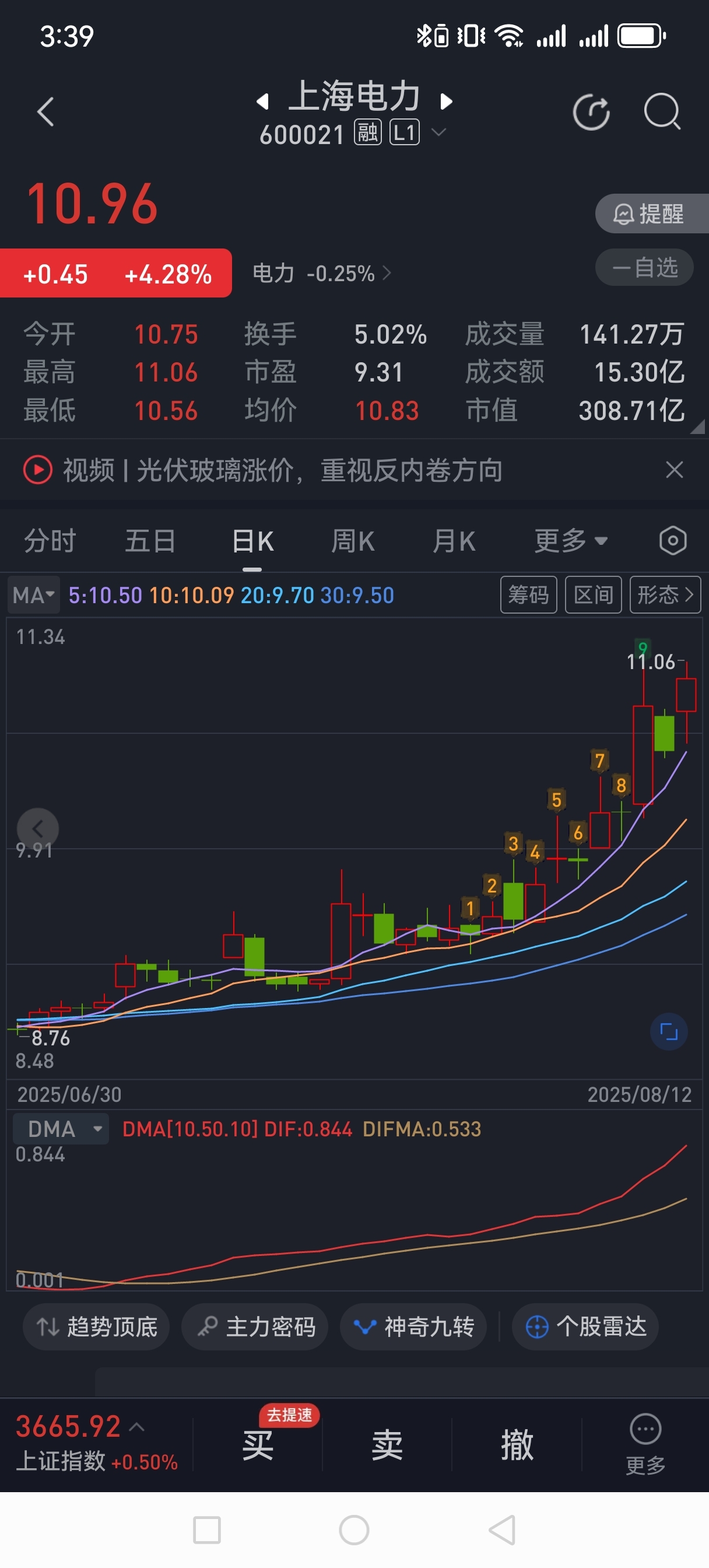This screenshot has height=1568, width=709.
Task: Open the 形态 pattern button
Action: click(665, 594)
